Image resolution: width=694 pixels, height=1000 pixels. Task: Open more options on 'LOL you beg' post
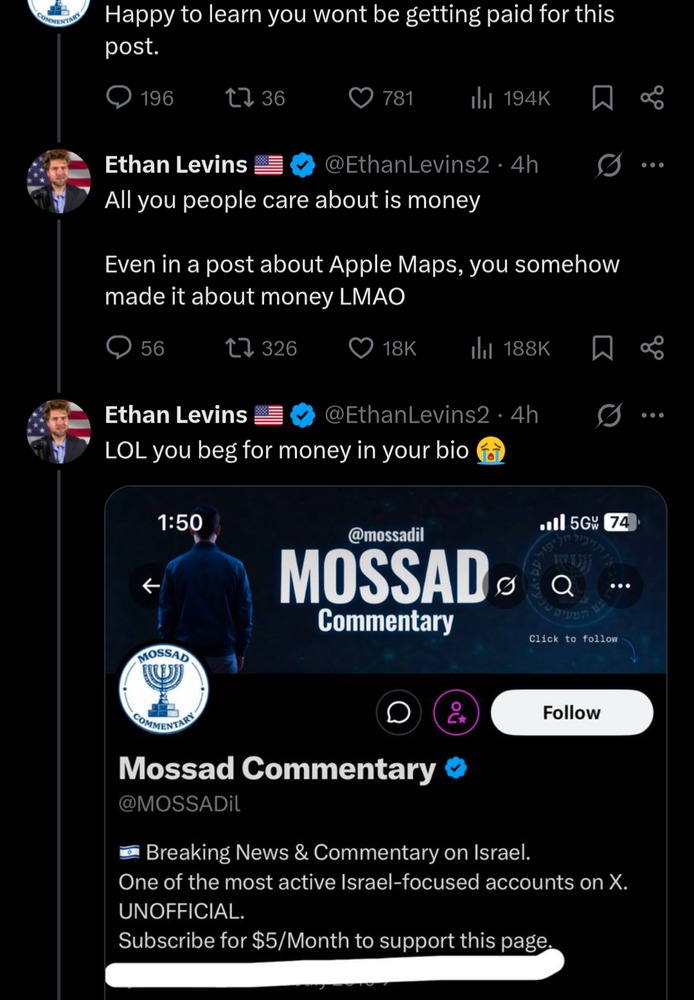(652, 414)
